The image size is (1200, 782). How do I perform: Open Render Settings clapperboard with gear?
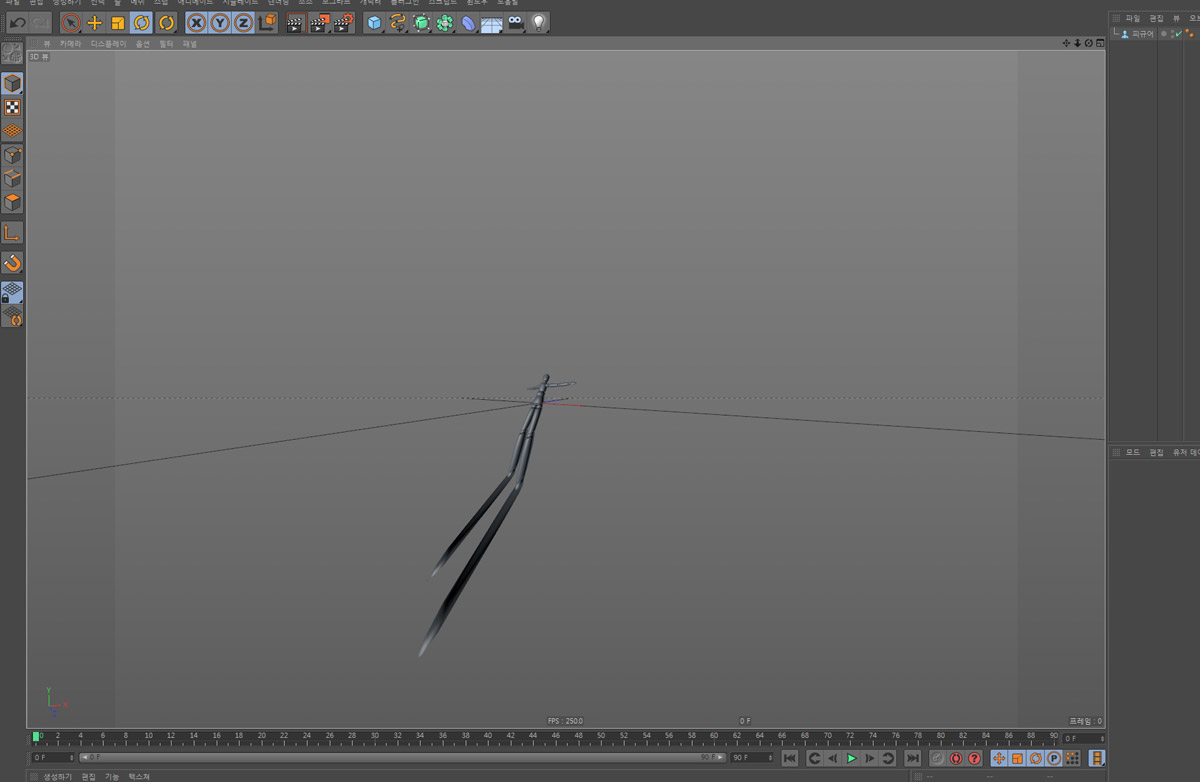point(343,22)
